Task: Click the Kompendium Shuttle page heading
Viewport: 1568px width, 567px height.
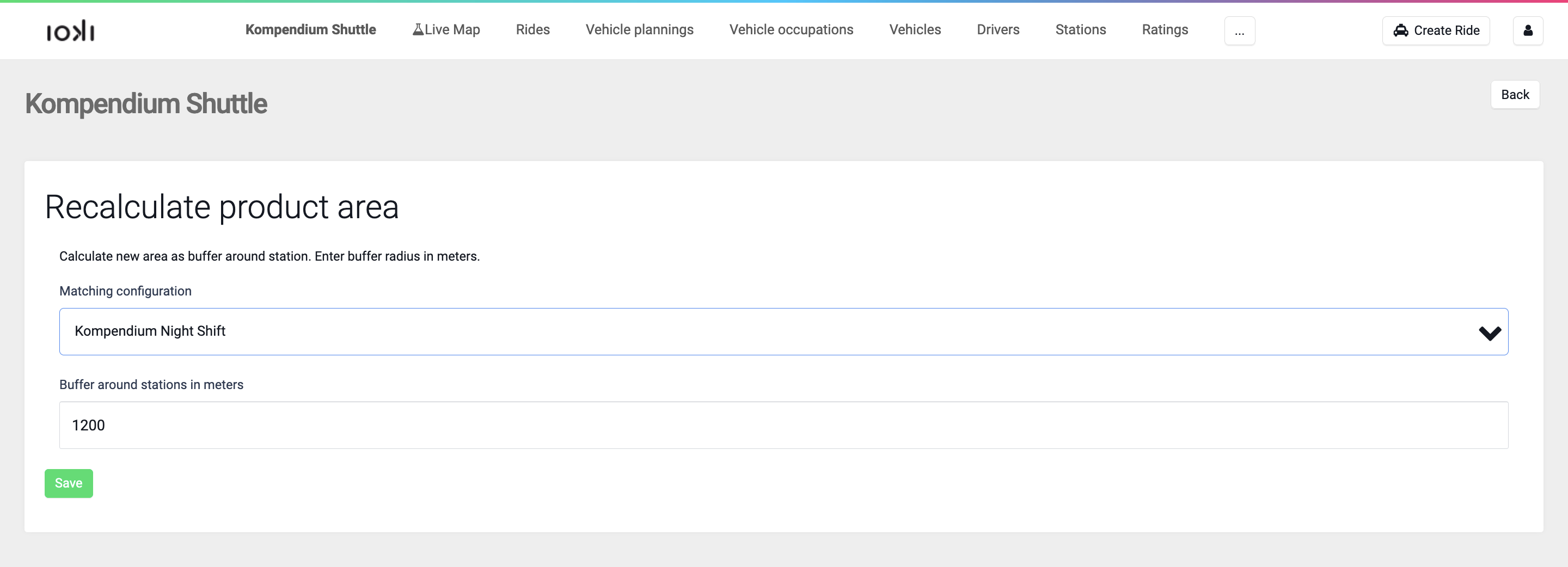Action: click(x=146, y=103)
